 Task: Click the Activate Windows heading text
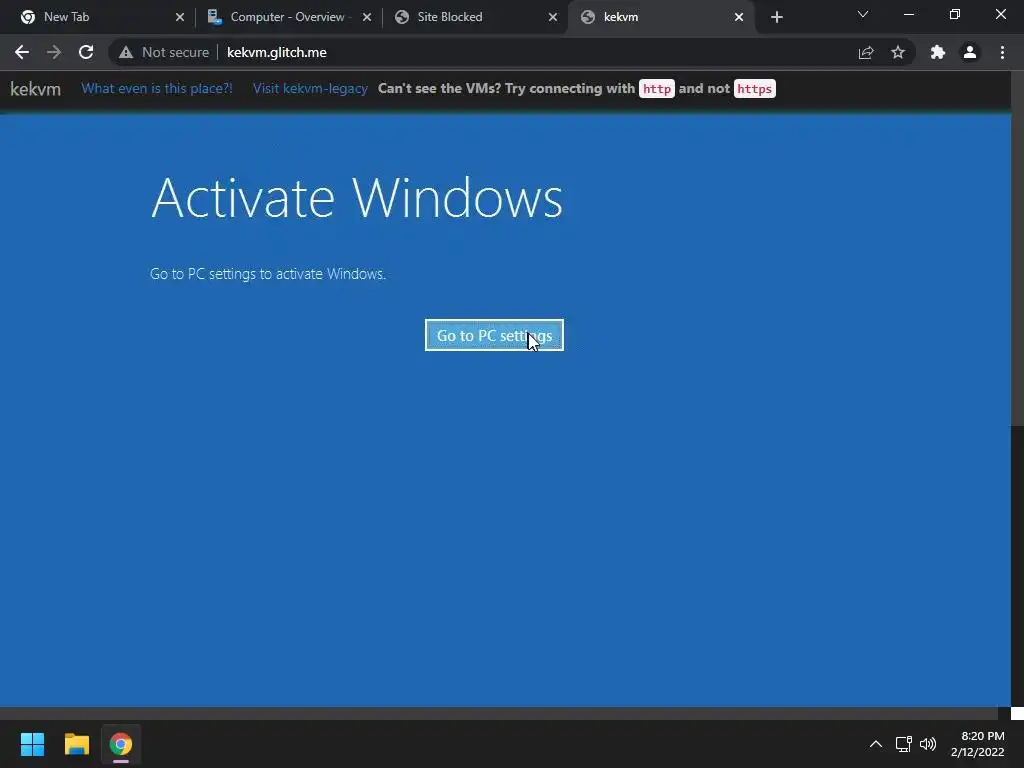(x=357, y=197)
